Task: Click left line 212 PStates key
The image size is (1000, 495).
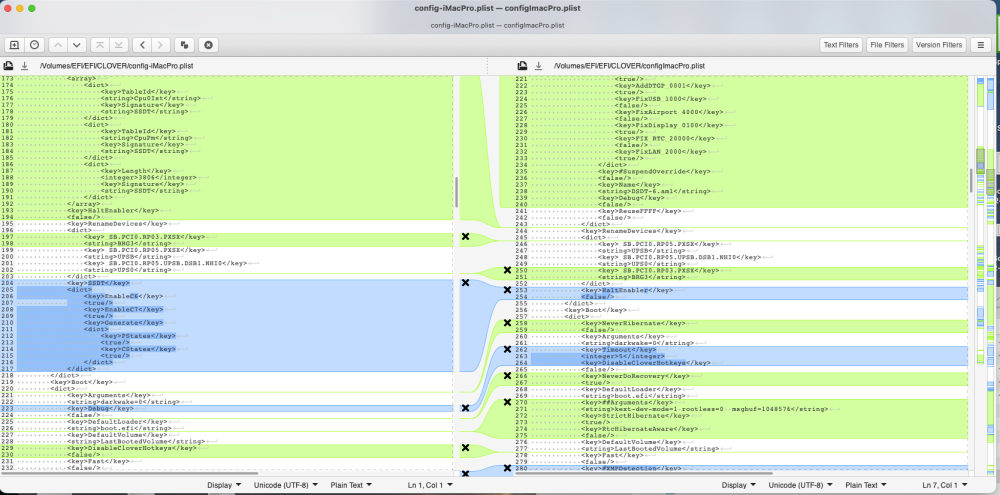Action: [138, 336]
